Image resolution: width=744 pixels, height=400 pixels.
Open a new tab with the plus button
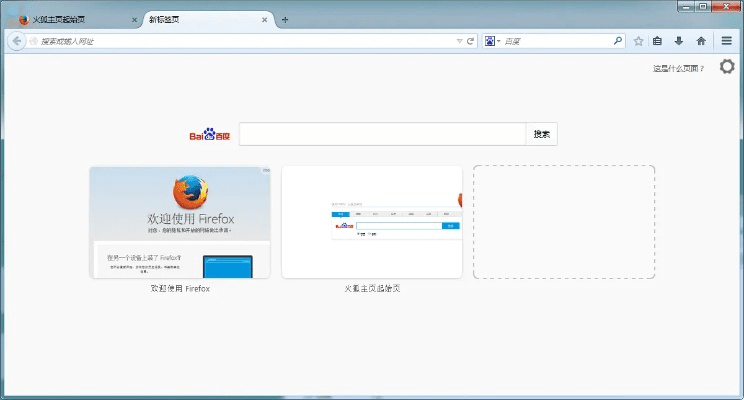pos(285,20)
